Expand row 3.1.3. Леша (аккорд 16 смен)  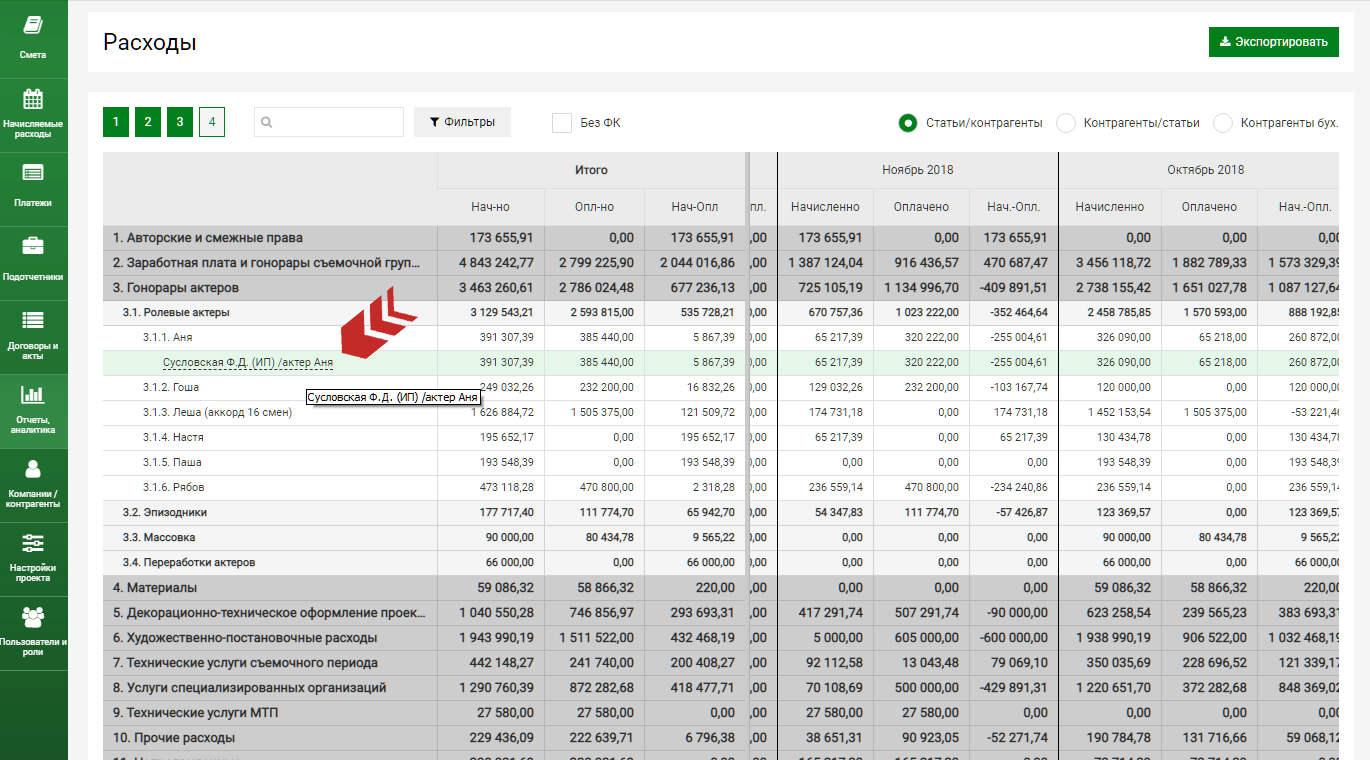coord(270,412)
